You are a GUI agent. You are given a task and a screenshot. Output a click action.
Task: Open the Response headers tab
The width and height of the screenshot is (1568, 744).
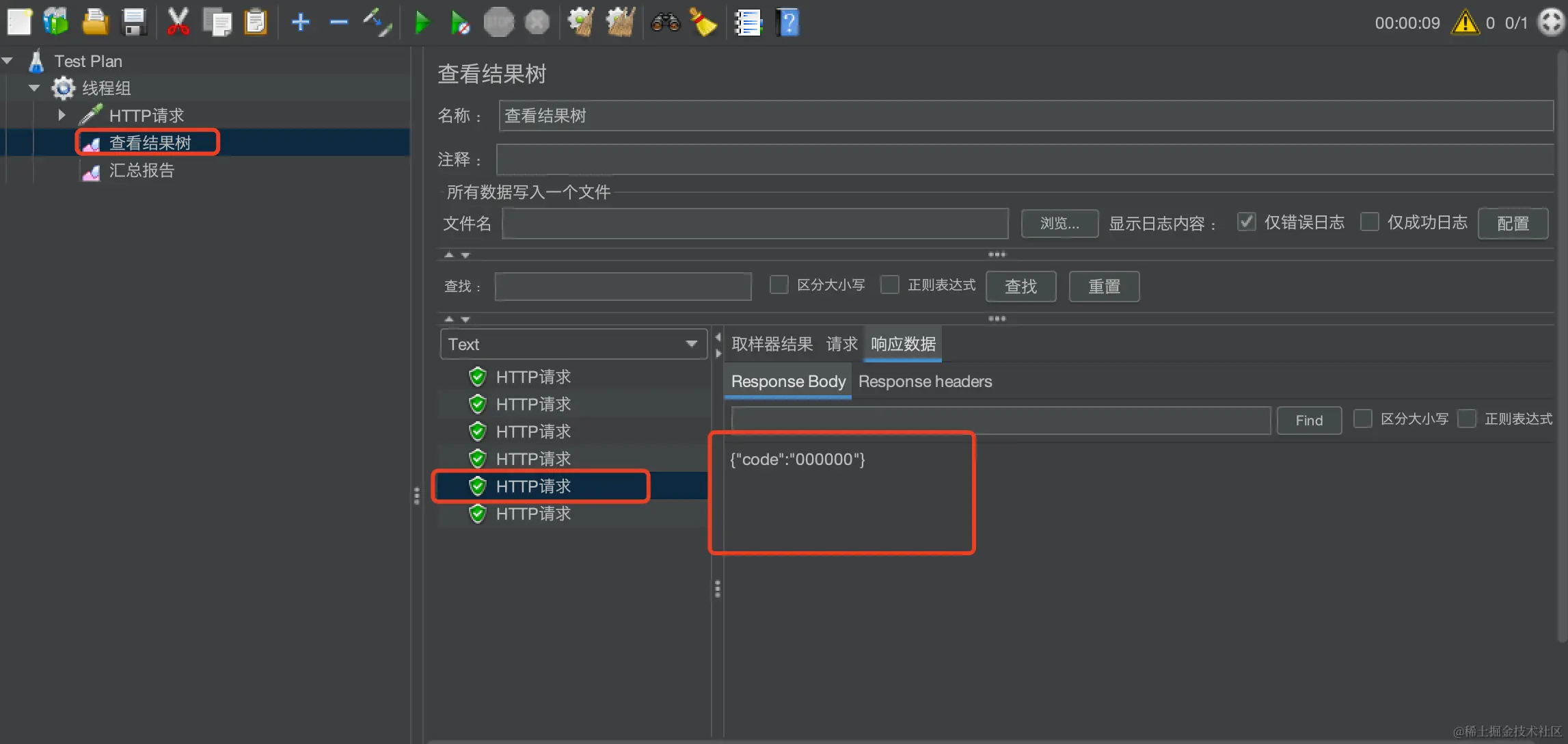coord(924,382)
